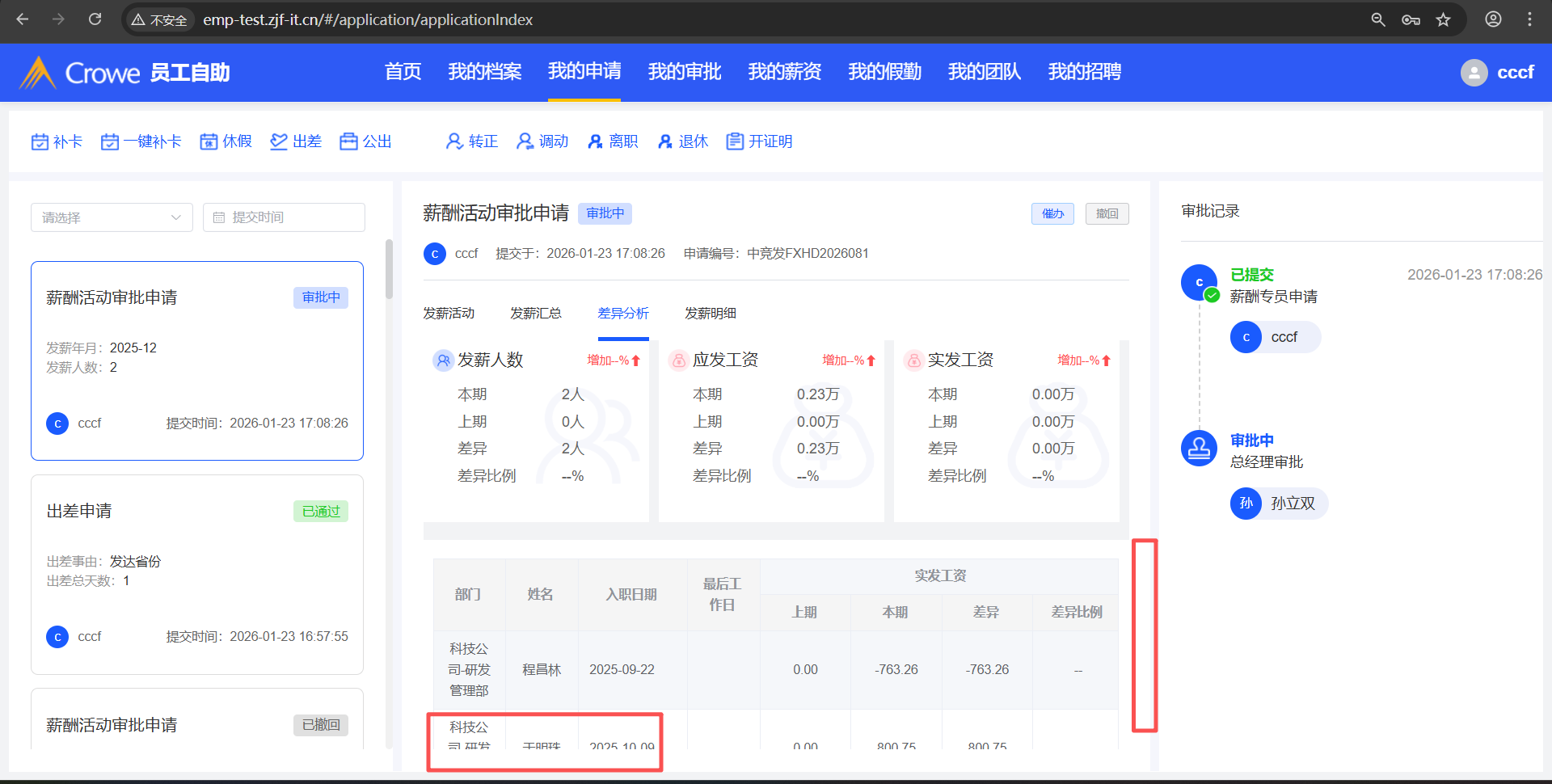The height and width of the screenshot is (784, 1552).
Task: Open 我的薪资 in top navigation
Action: pyautogui.click(x=784, y=72)
